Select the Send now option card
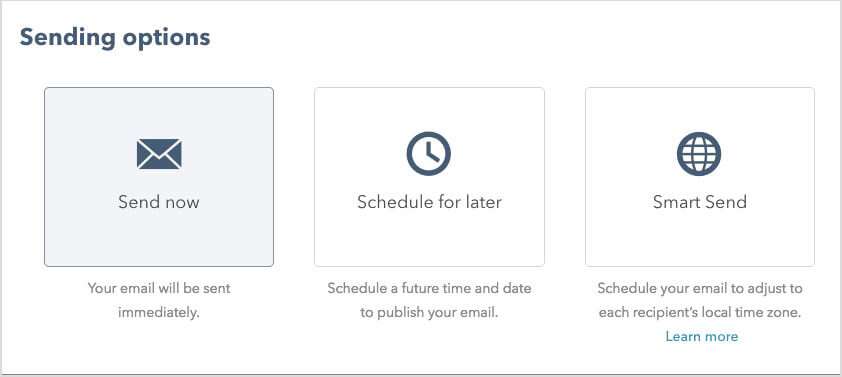This screenshot has height=377, width=842. point(159,177)
